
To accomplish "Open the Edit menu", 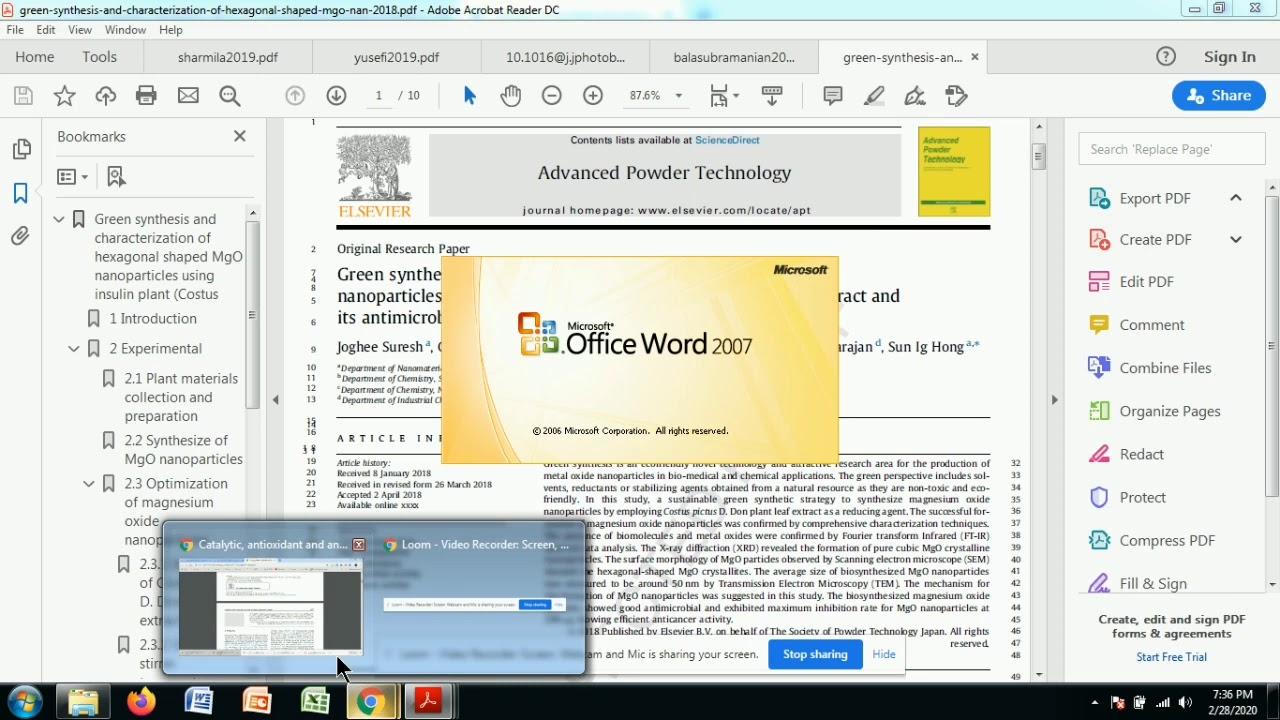I will point(46,30).
